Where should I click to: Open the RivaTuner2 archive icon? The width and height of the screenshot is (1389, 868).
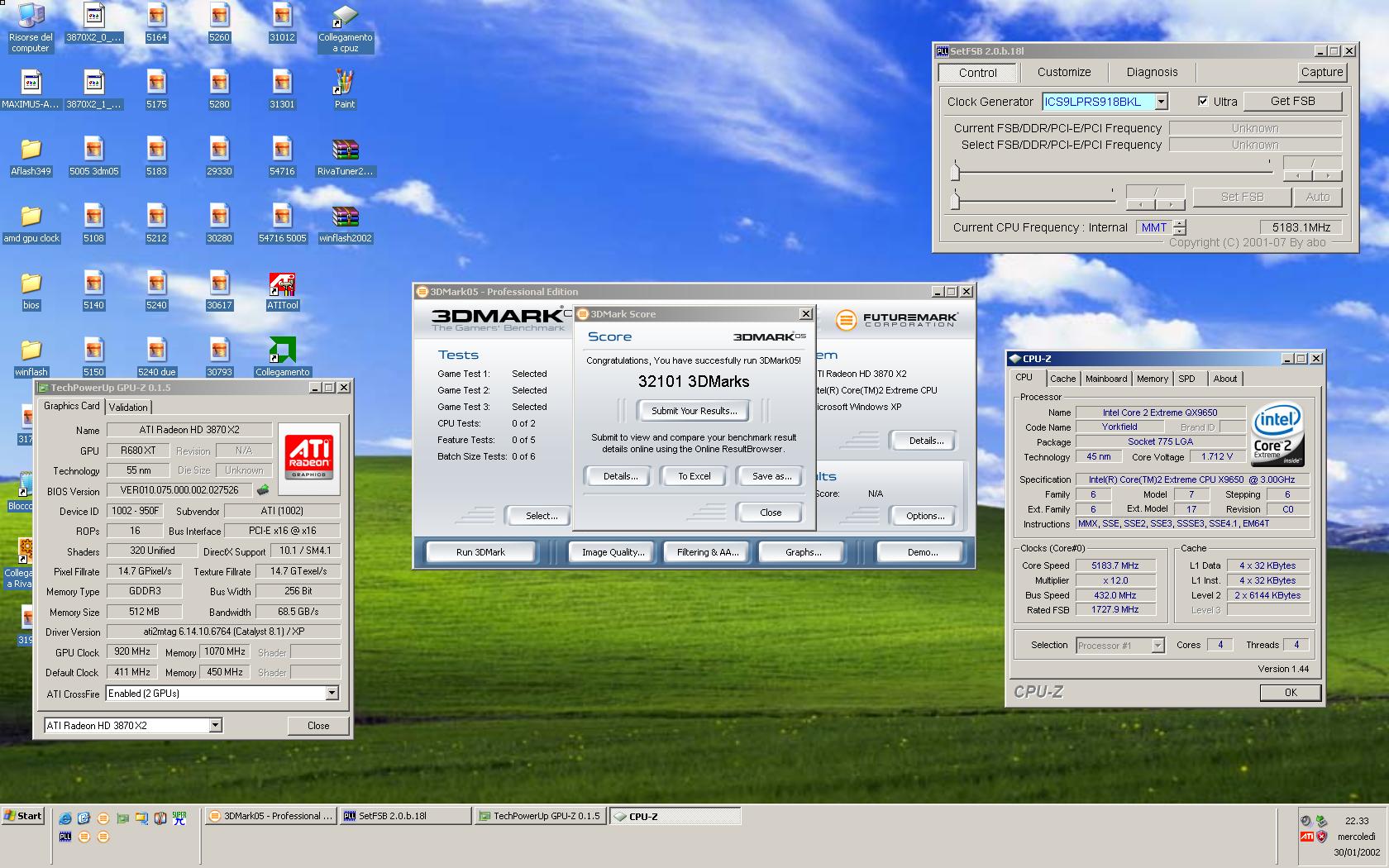click(x=345, y=156)
